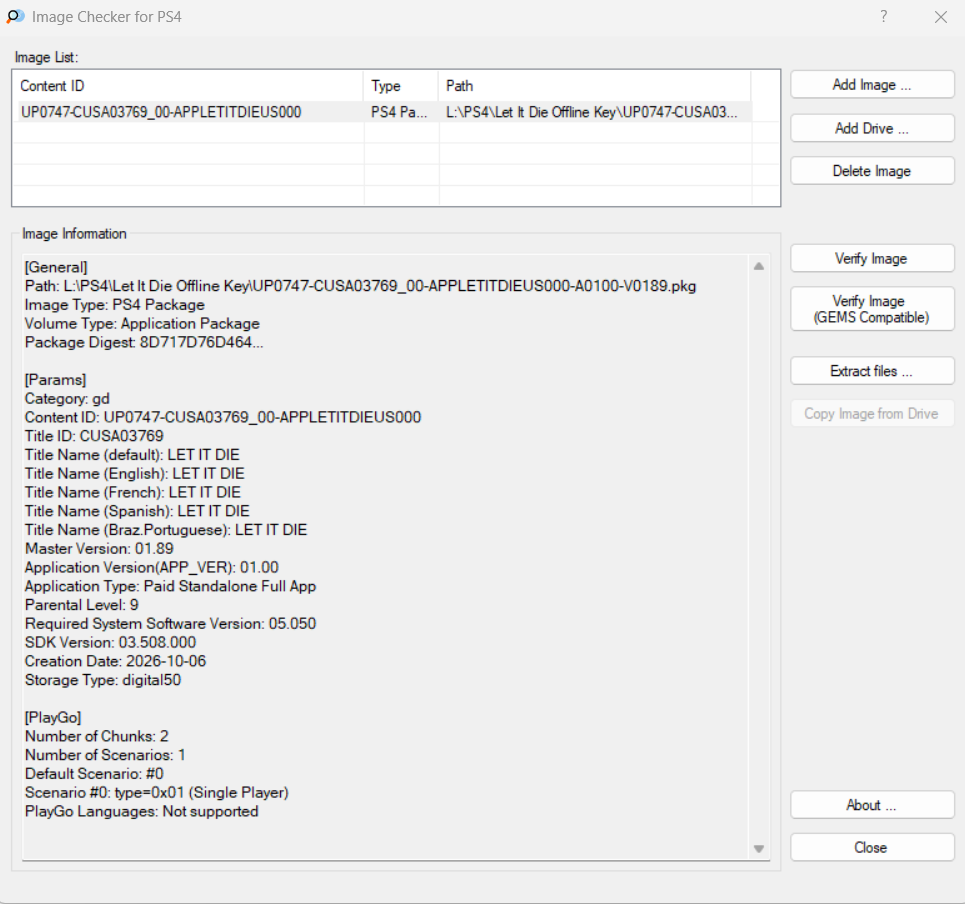Click the 'Package Digest: 8D717D76D464...' line
Viewport: 965px width, 904px height.
point(144,342)
